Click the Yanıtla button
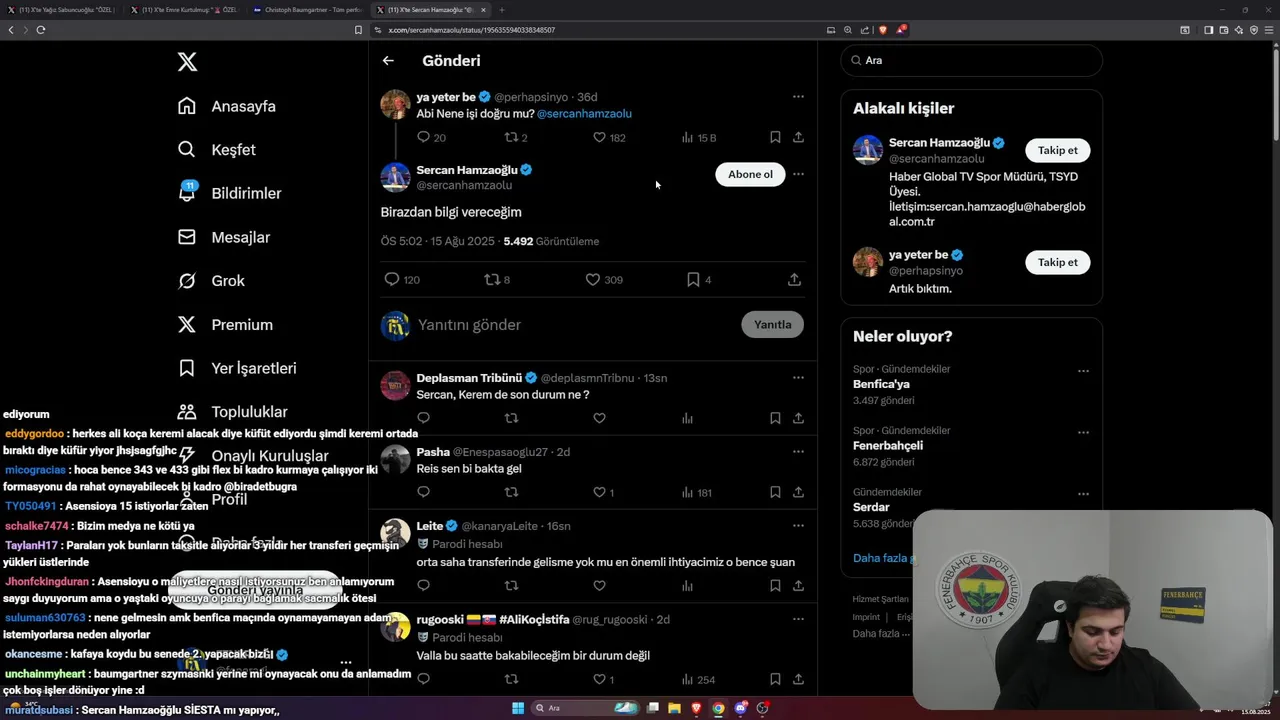The image size is (1280, 720). pos(772,324)
